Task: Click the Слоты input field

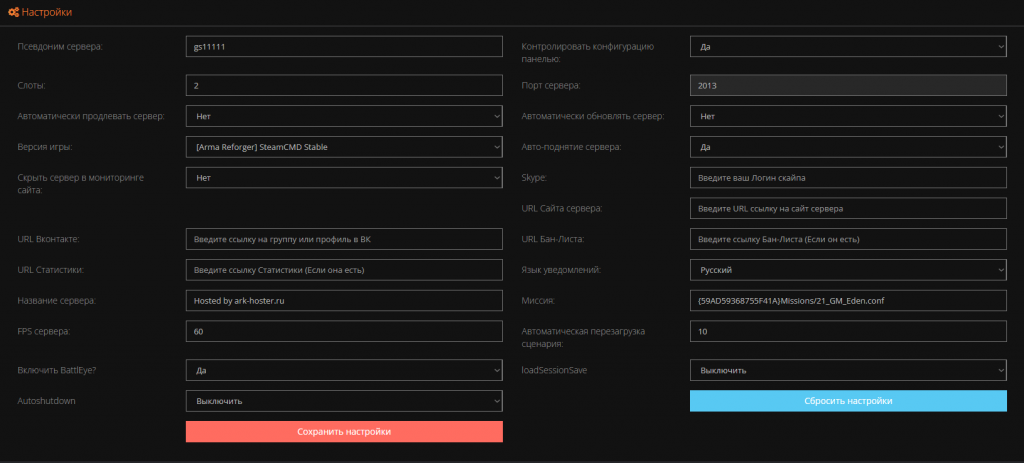Action: [x=344, y=86]
